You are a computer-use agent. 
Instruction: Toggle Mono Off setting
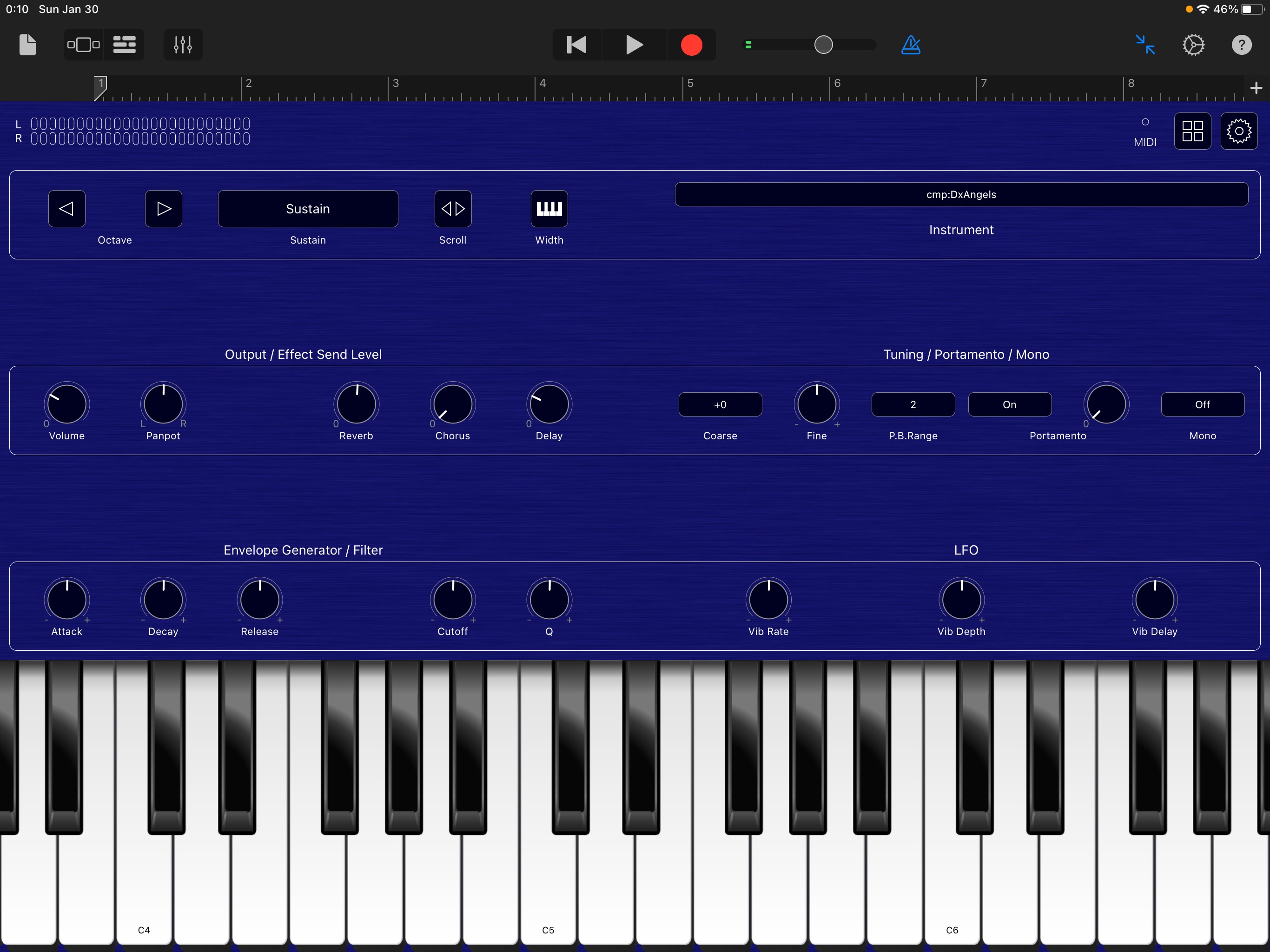(x=1202, y=404)
